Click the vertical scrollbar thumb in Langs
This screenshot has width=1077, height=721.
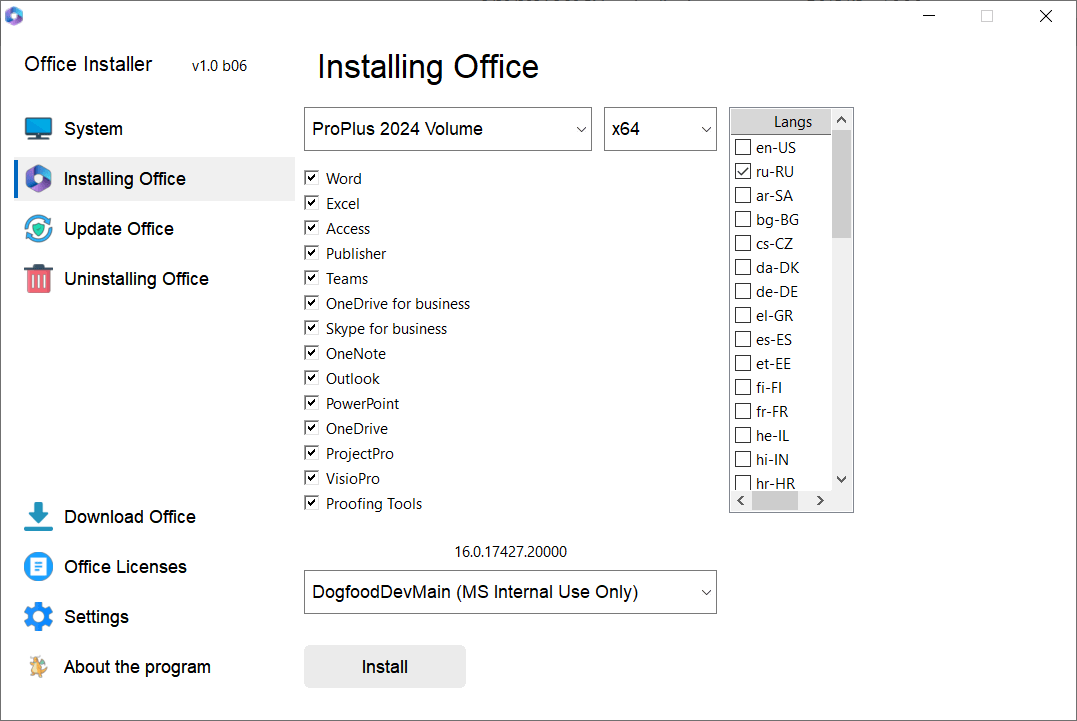point(841,184)
